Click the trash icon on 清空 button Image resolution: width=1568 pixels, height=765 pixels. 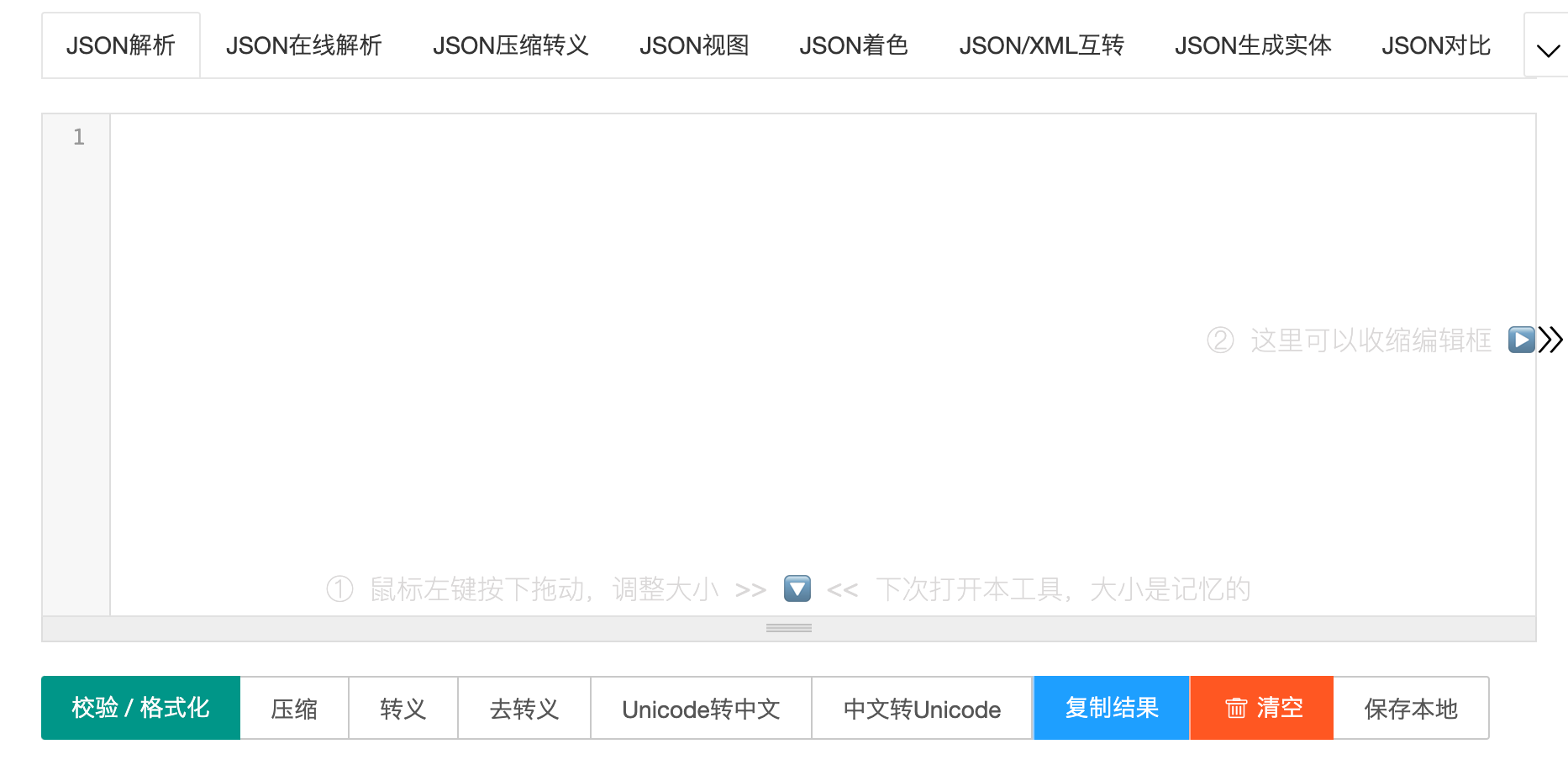click(x=1235, y=709)
